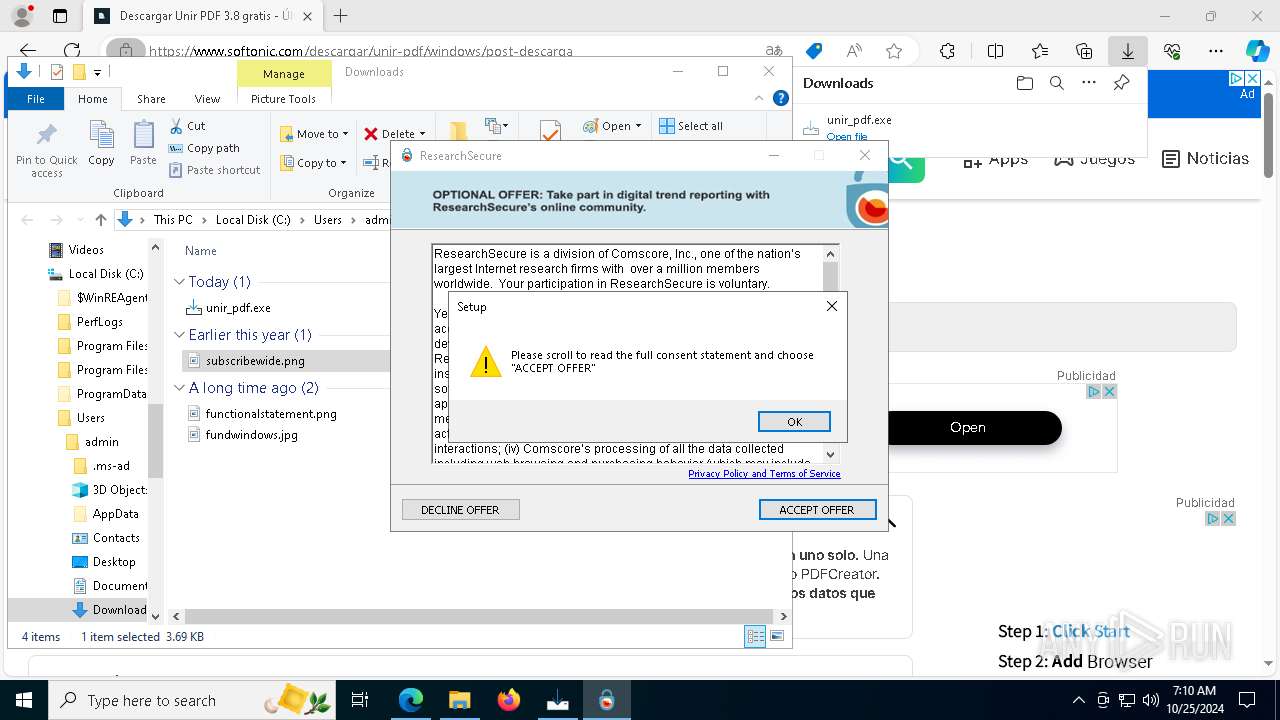Screen dimensions: 1280x720
Task: Click OK in the Setup dialog
Action: [794, 421]
